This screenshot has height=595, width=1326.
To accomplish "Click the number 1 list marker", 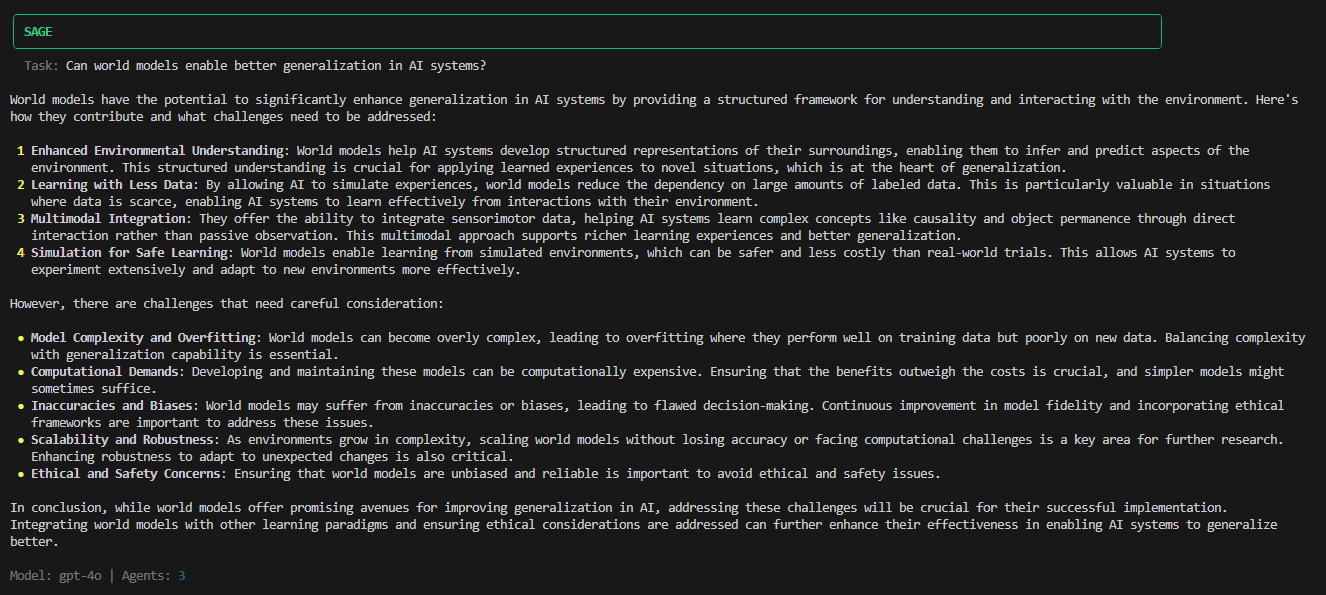I will 20,151.
